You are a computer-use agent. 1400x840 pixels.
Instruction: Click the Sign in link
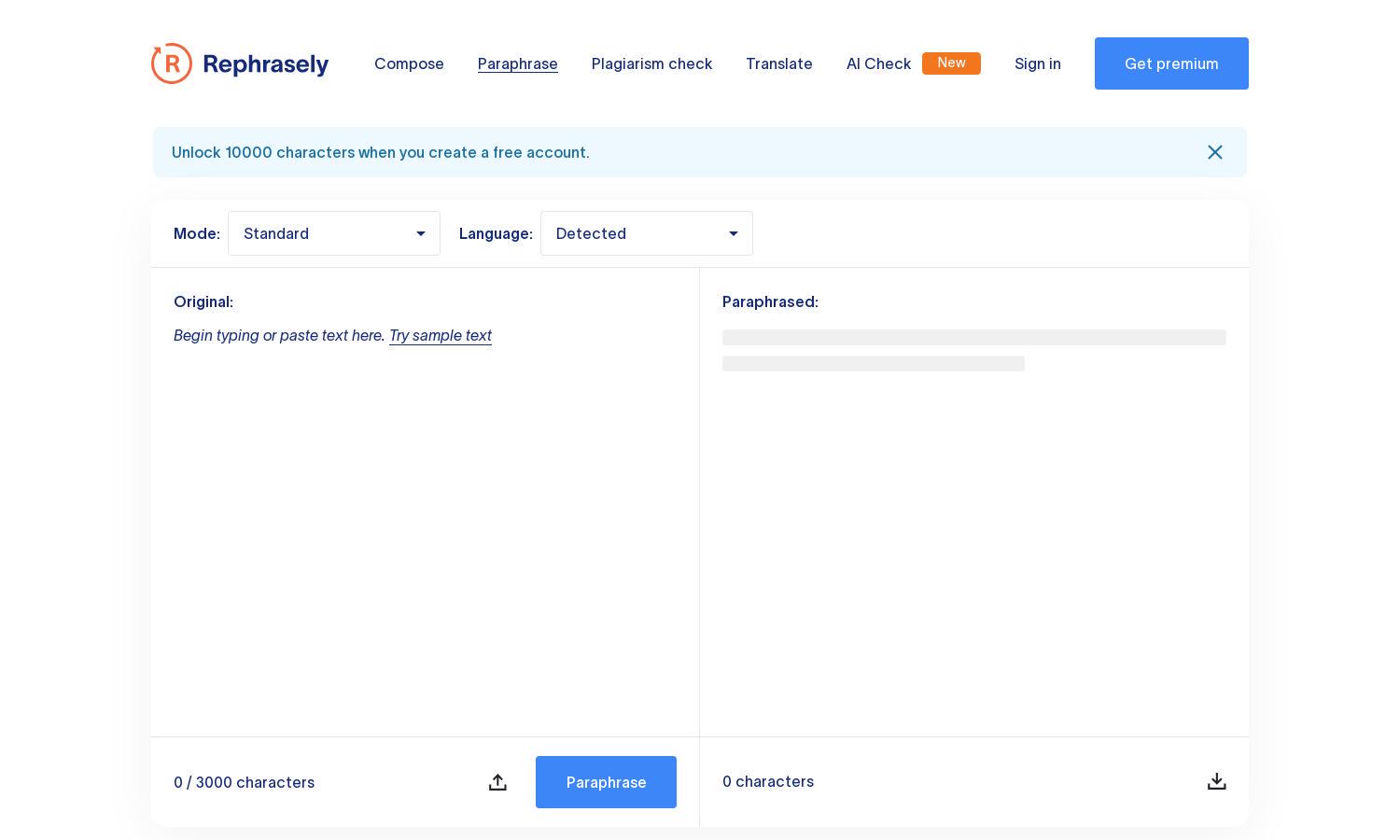click(1038, 63)
